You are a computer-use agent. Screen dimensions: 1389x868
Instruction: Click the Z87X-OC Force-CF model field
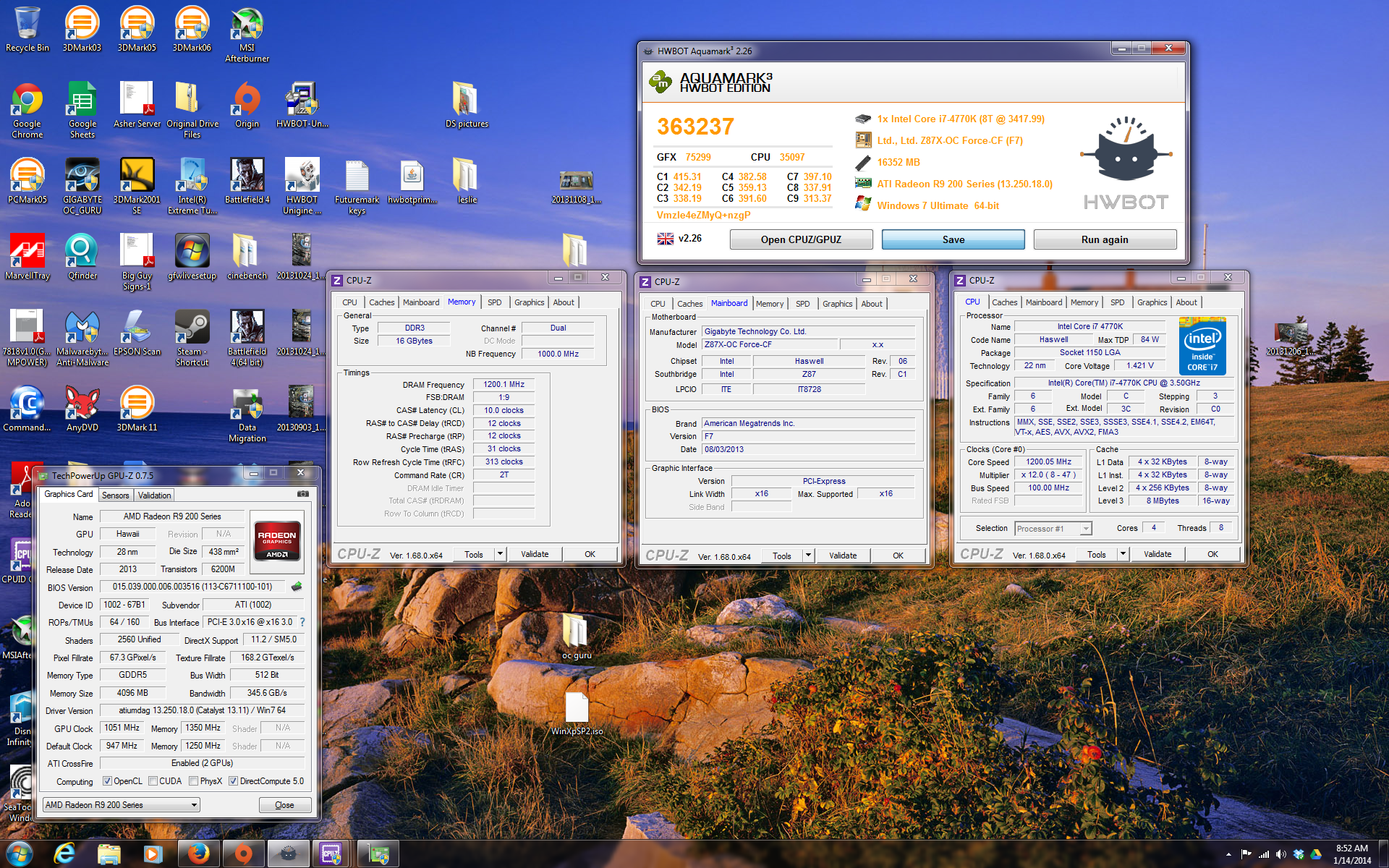769,344
